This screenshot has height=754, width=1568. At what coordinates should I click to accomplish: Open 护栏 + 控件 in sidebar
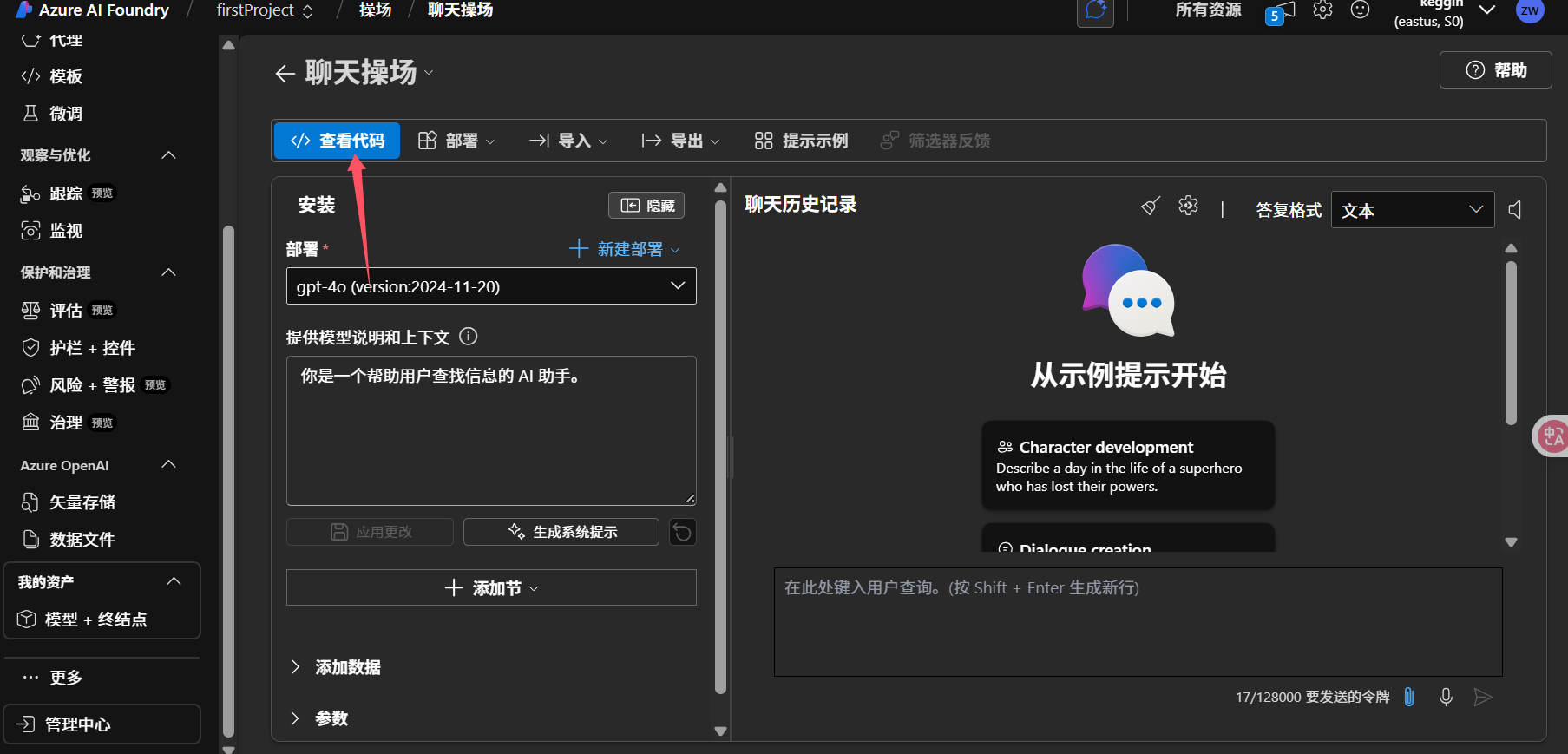coord(78,348)
